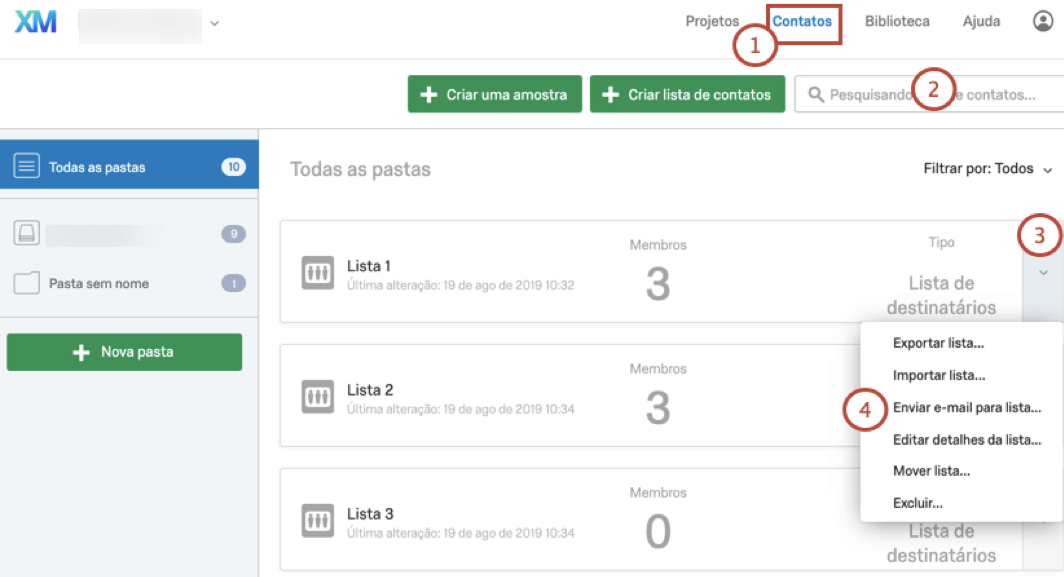Select the blurred-name folder with 9 items

coord(129,233)
